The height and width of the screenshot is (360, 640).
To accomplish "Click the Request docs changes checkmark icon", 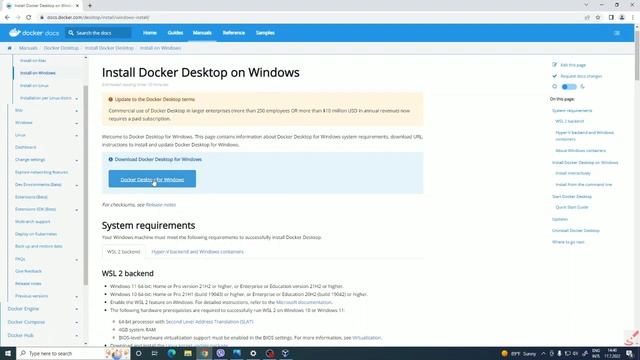I will (555, 76).
